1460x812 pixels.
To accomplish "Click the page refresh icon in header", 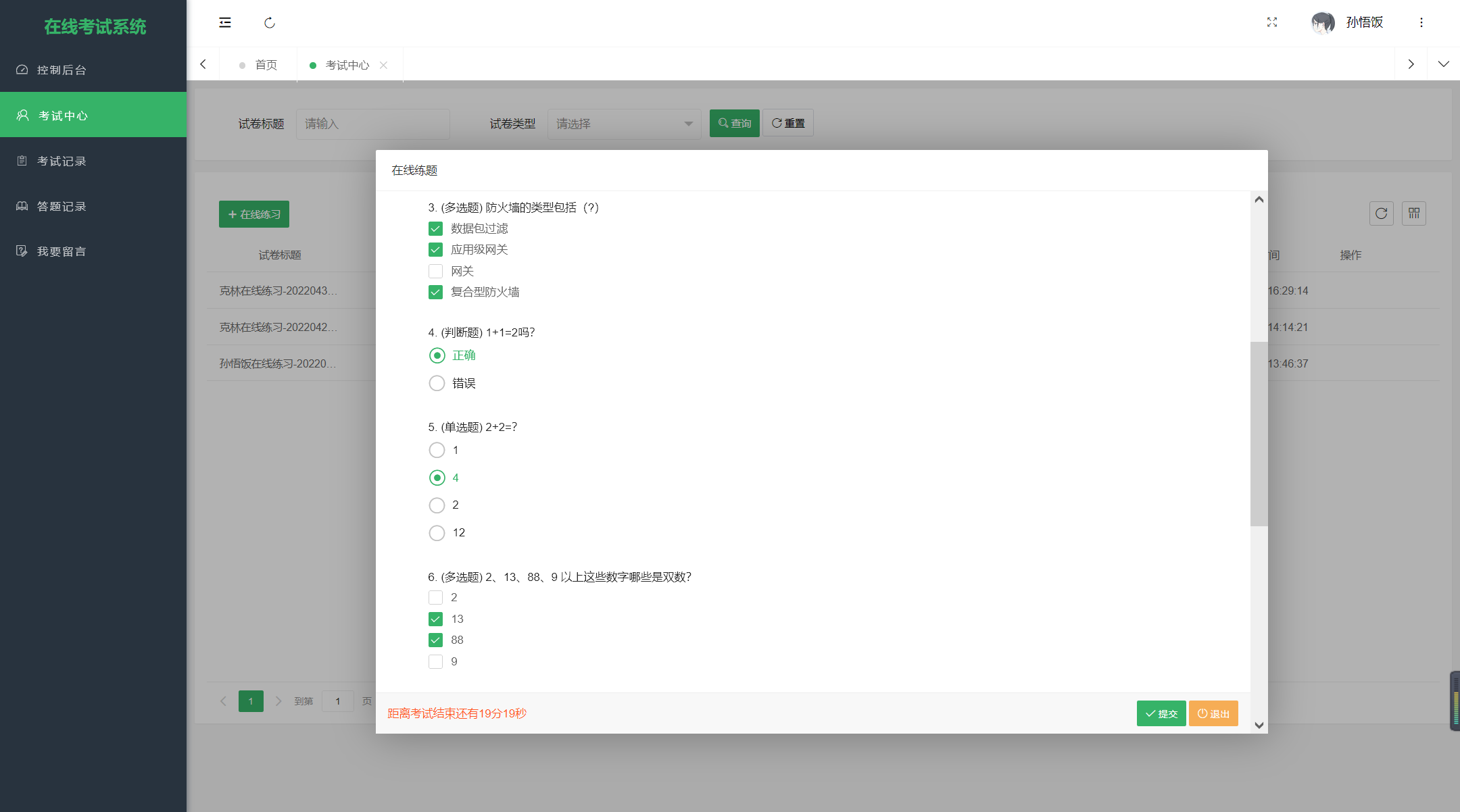I will pyautogui.click(x=270, y=23).
